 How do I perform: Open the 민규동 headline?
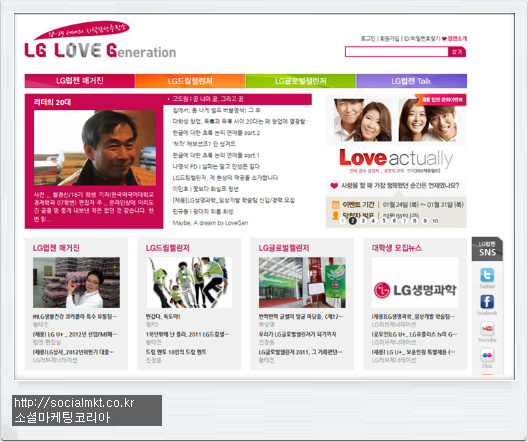[203, 211]
